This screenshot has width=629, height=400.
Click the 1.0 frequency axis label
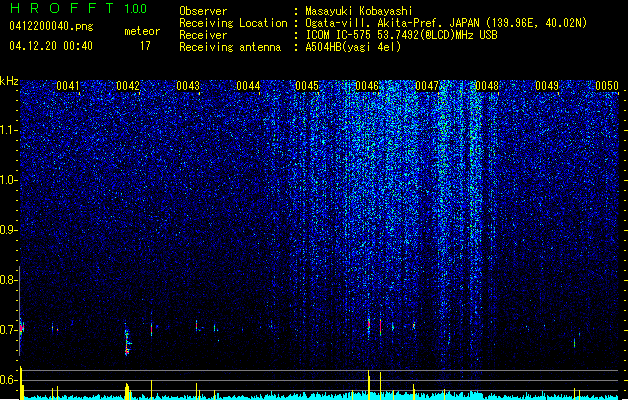tap(8, 180)
